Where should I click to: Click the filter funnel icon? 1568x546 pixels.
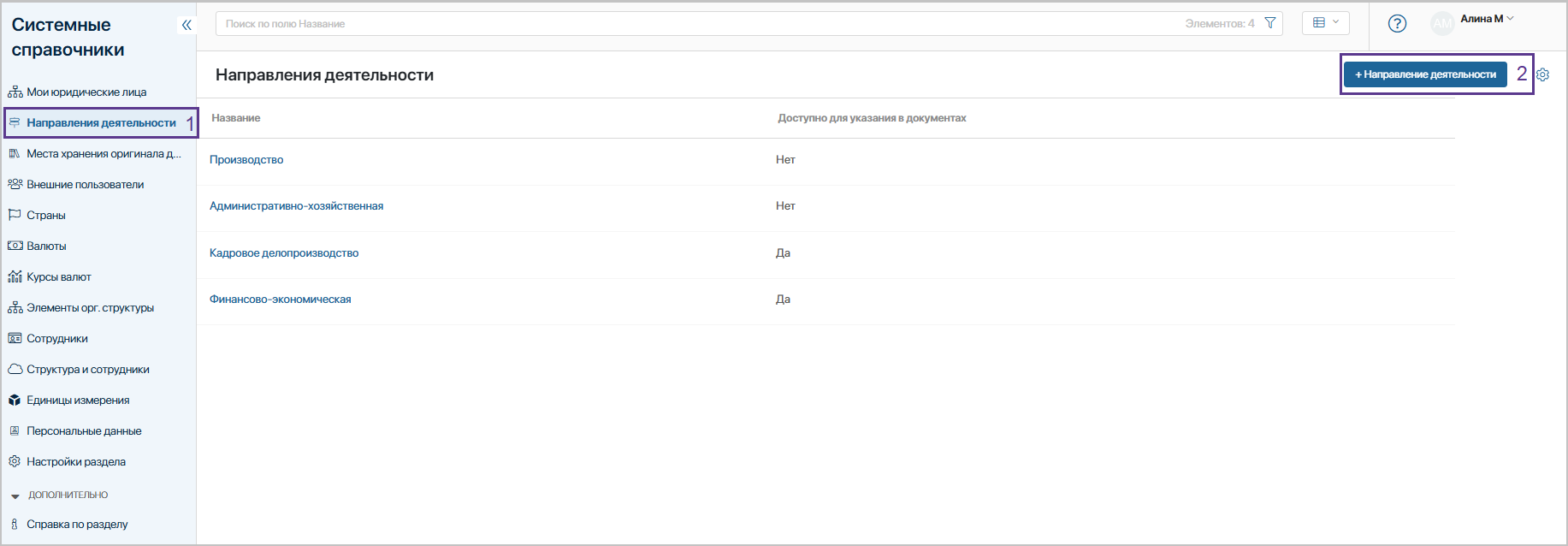point(1270,23)
